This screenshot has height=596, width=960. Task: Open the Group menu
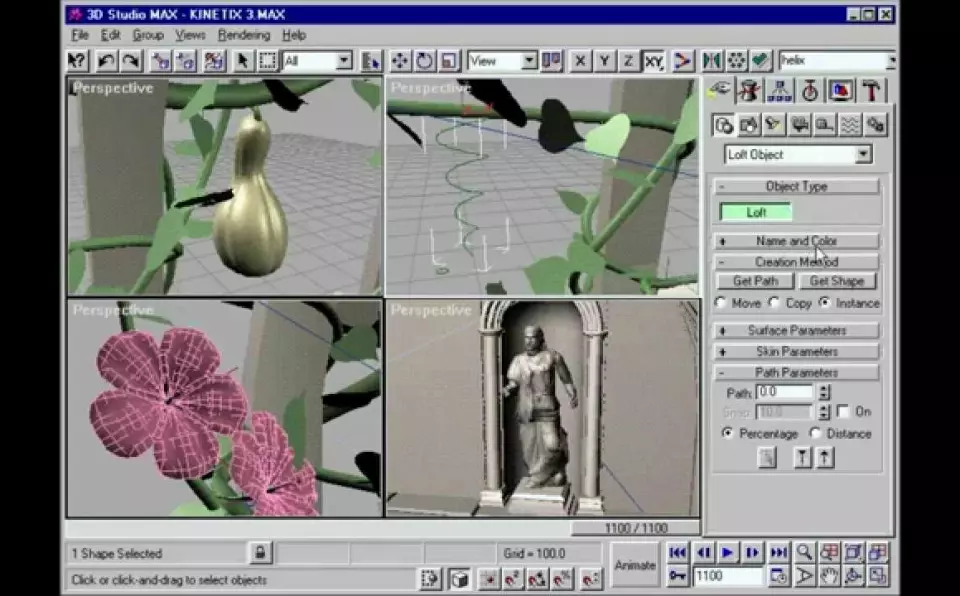(148, 35)
